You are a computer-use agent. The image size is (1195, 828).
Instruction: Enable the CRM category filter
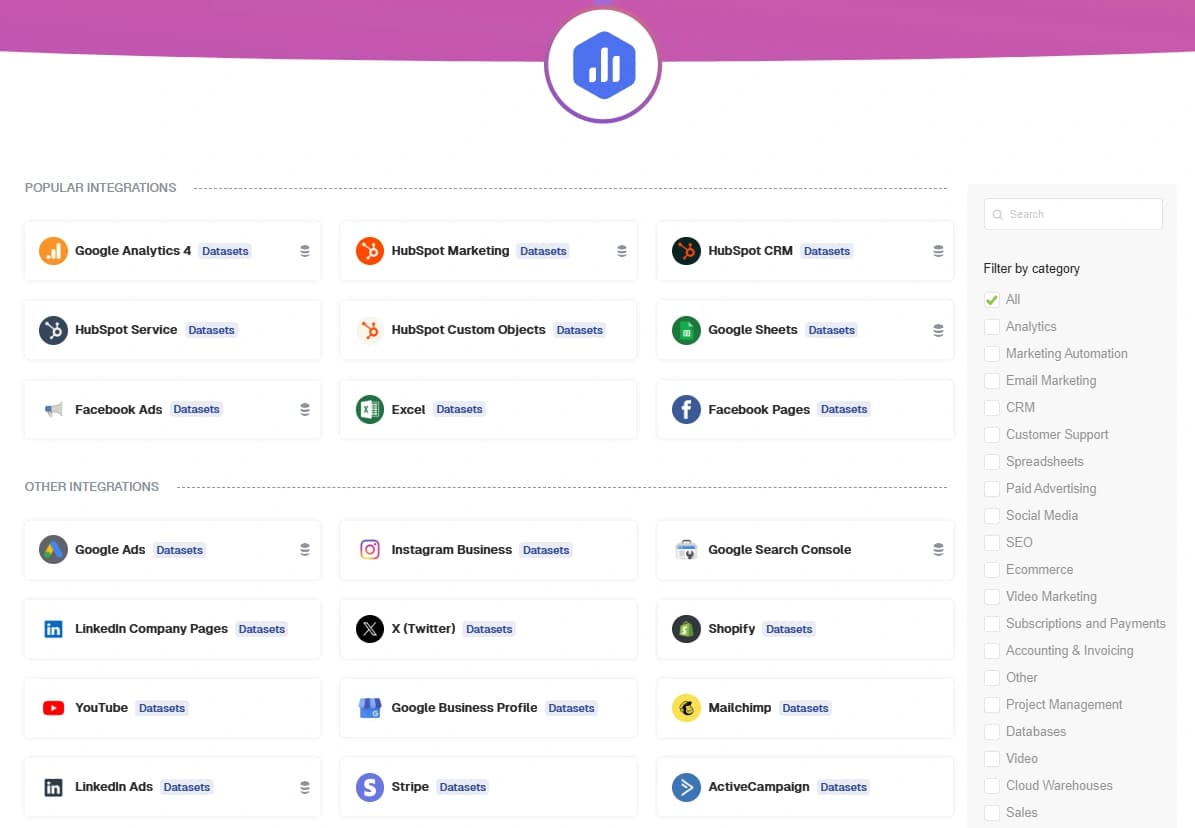[992, 408]
